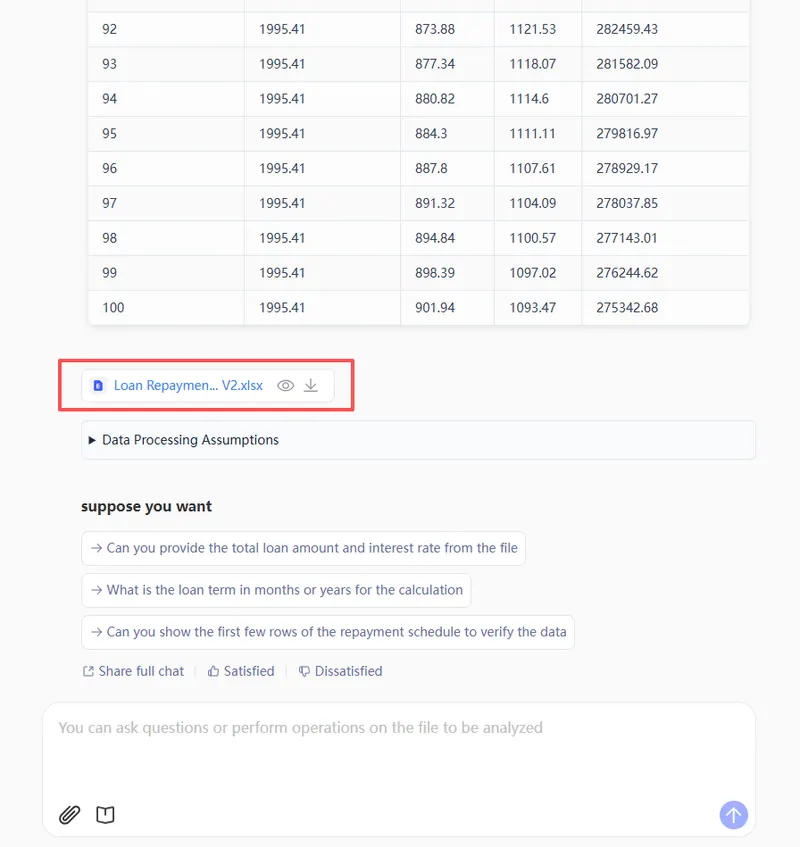Select the total loan amount suggestion
Image resolution: width=800 pixels, height=847 pixels.
[304, 548]
